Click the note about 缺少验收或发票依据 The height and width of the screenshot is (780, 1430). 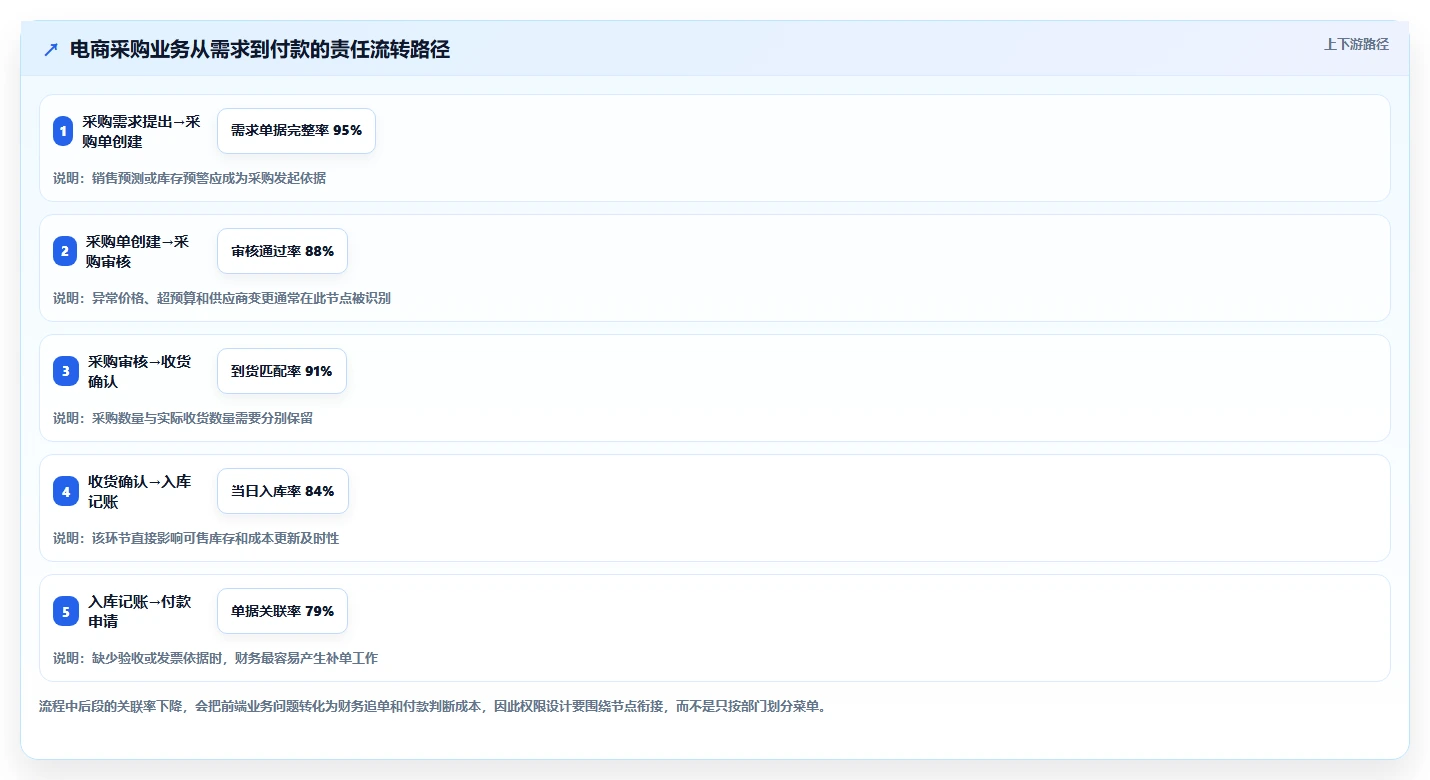click(x=216, y=658)
